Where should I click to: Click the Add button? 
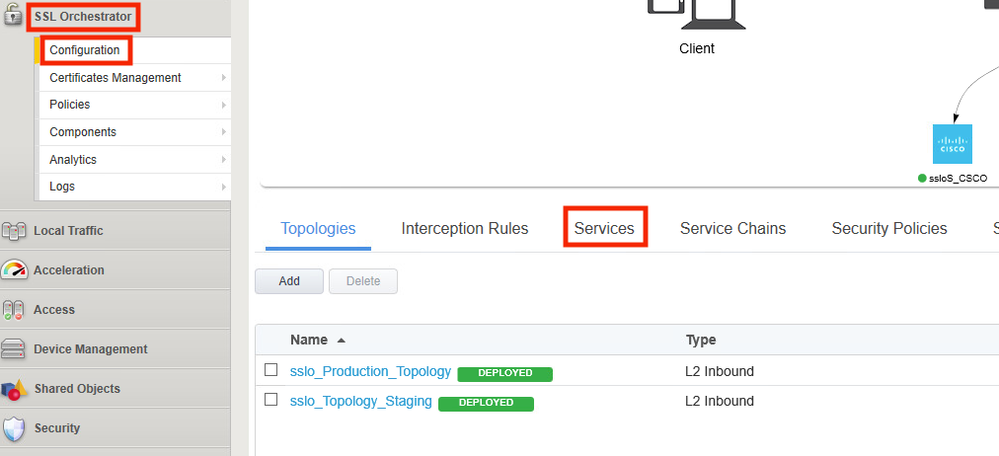tap(289, 281)
